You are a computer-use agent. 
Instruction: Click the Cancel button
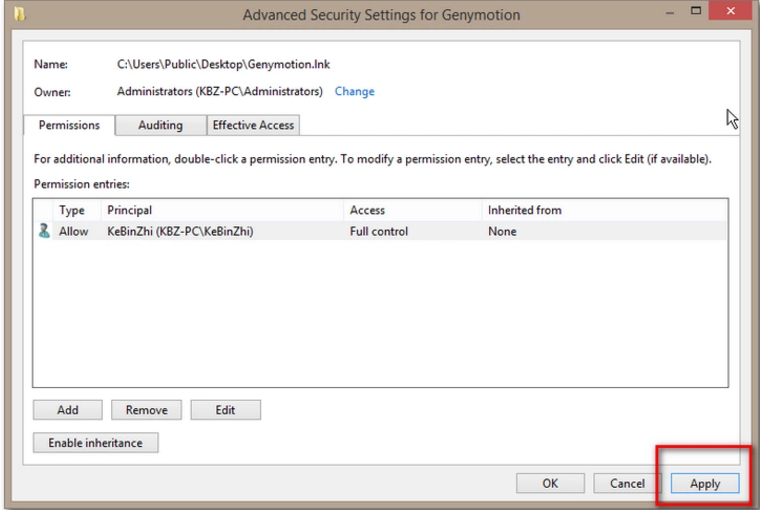[627, 483]
